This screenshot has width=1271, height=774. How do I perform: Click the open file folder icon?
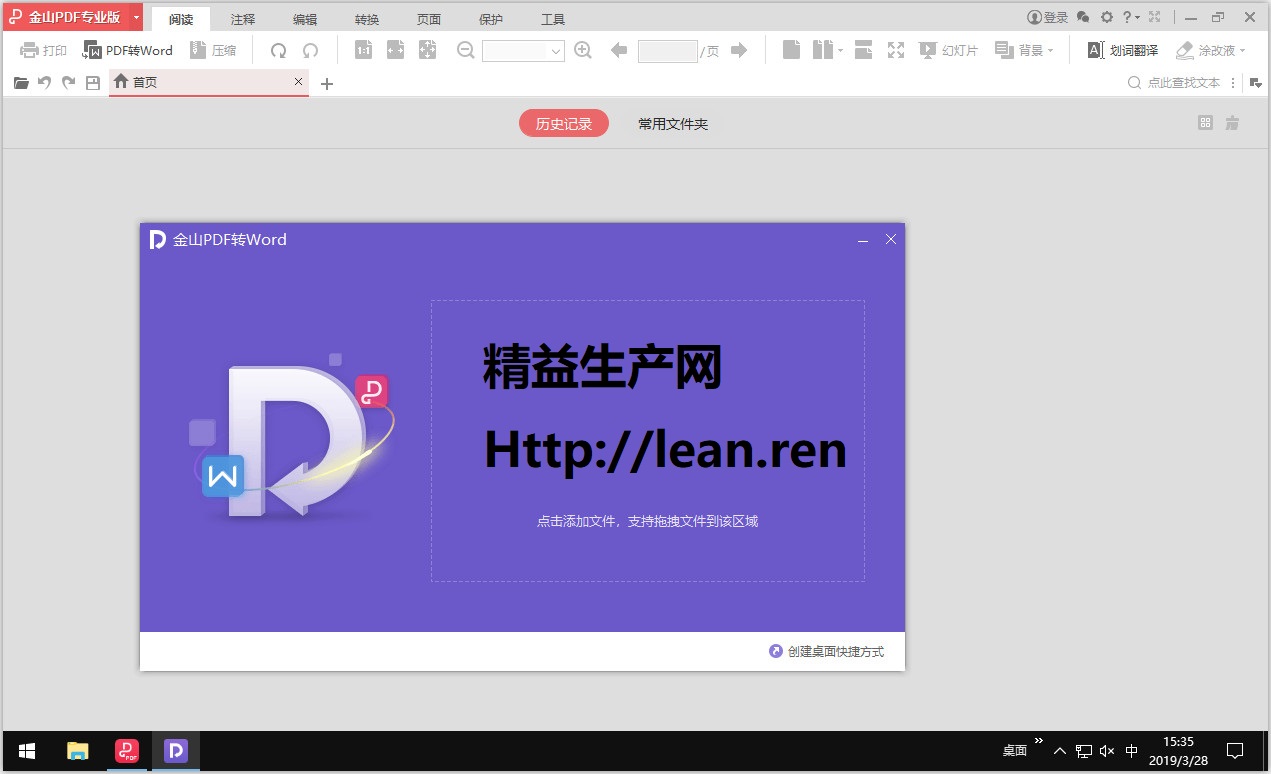(x=21, y=83)
